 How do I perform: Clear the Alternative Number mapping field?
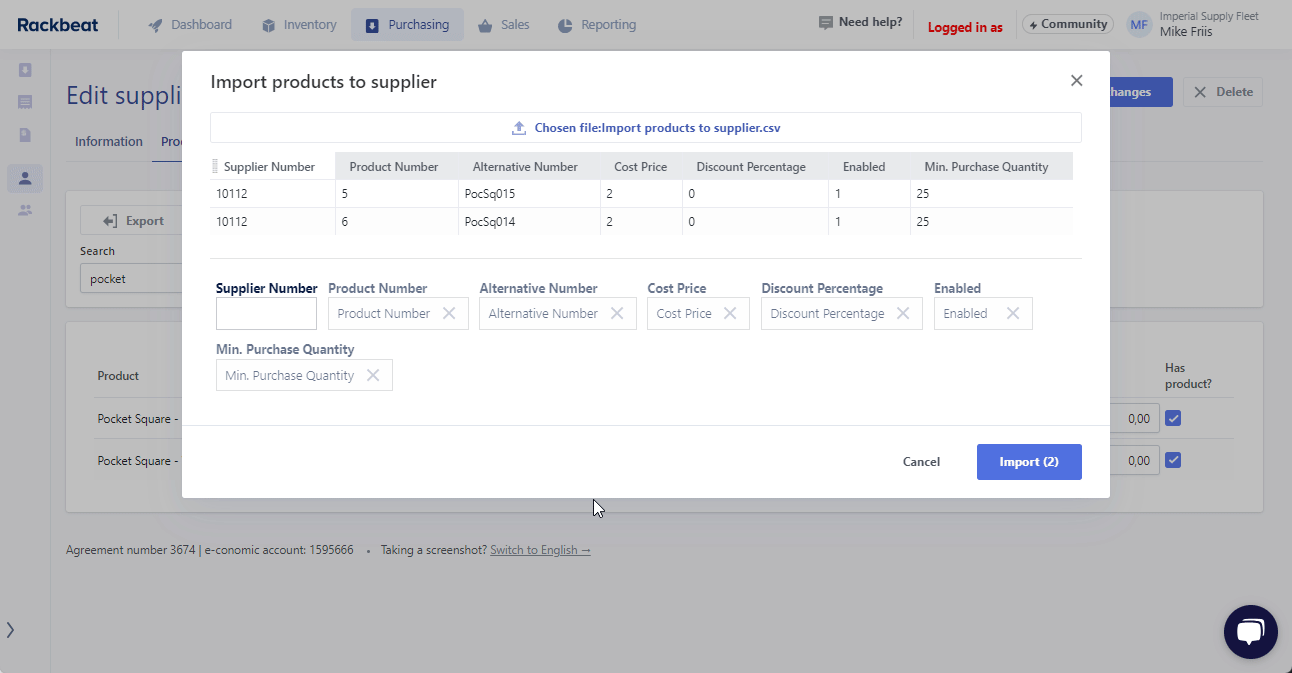[x=617, y=314]
